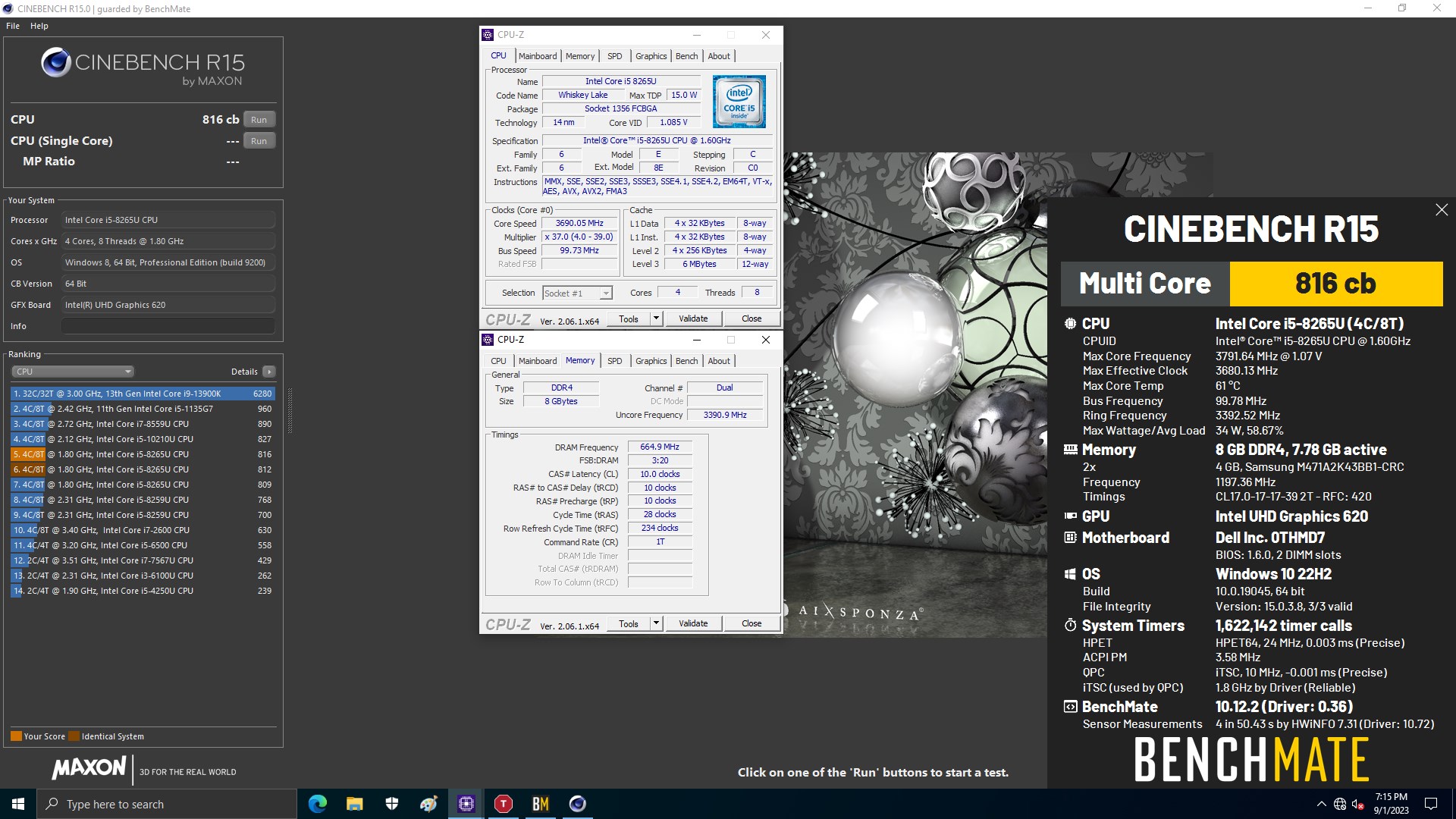Open the notification center icon

click(x=1431, y=804)
